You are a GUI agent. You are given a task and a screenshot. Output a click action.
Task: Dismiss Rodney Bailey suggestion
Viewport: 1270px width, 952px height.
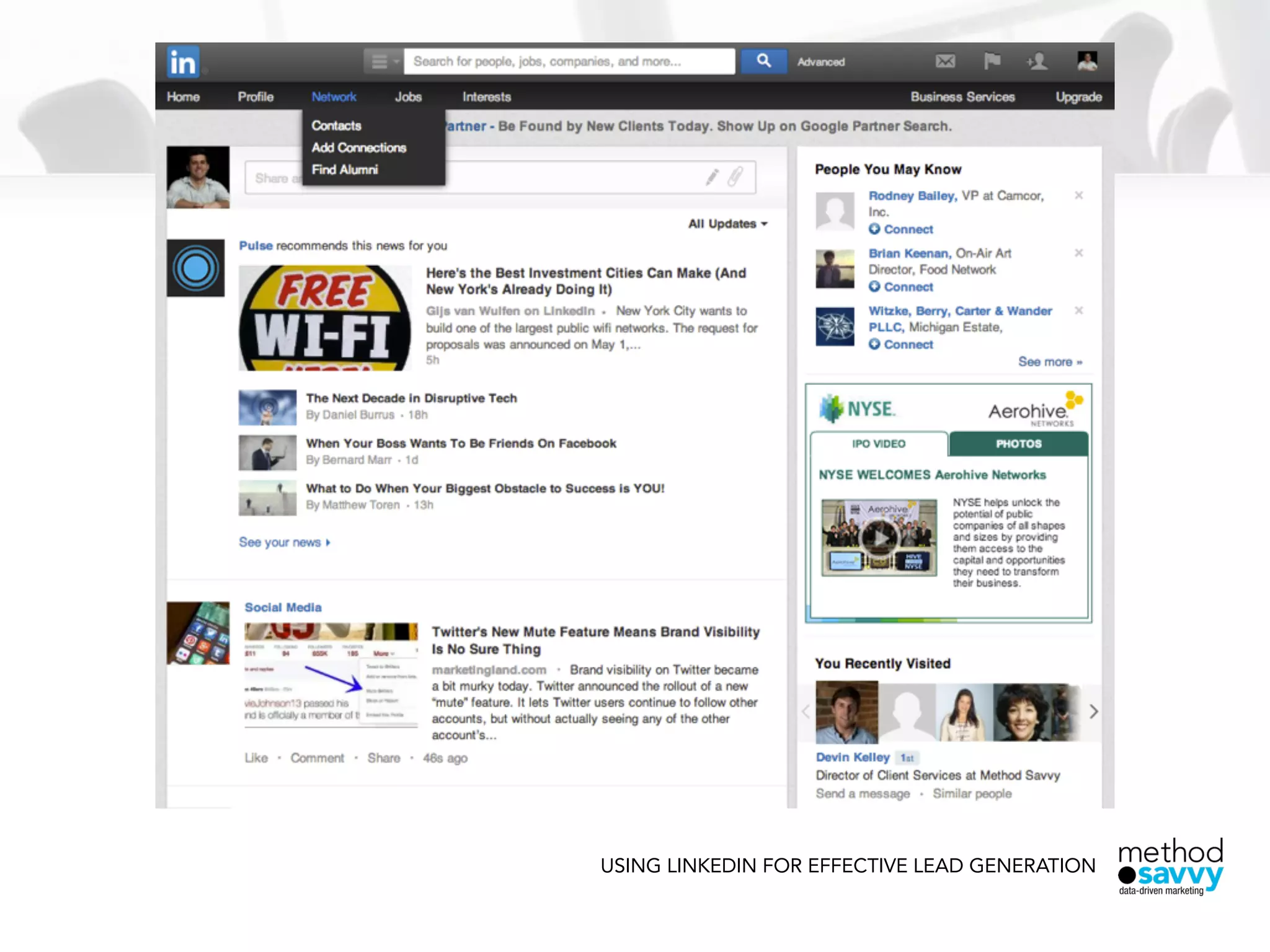pos(1078,195)
